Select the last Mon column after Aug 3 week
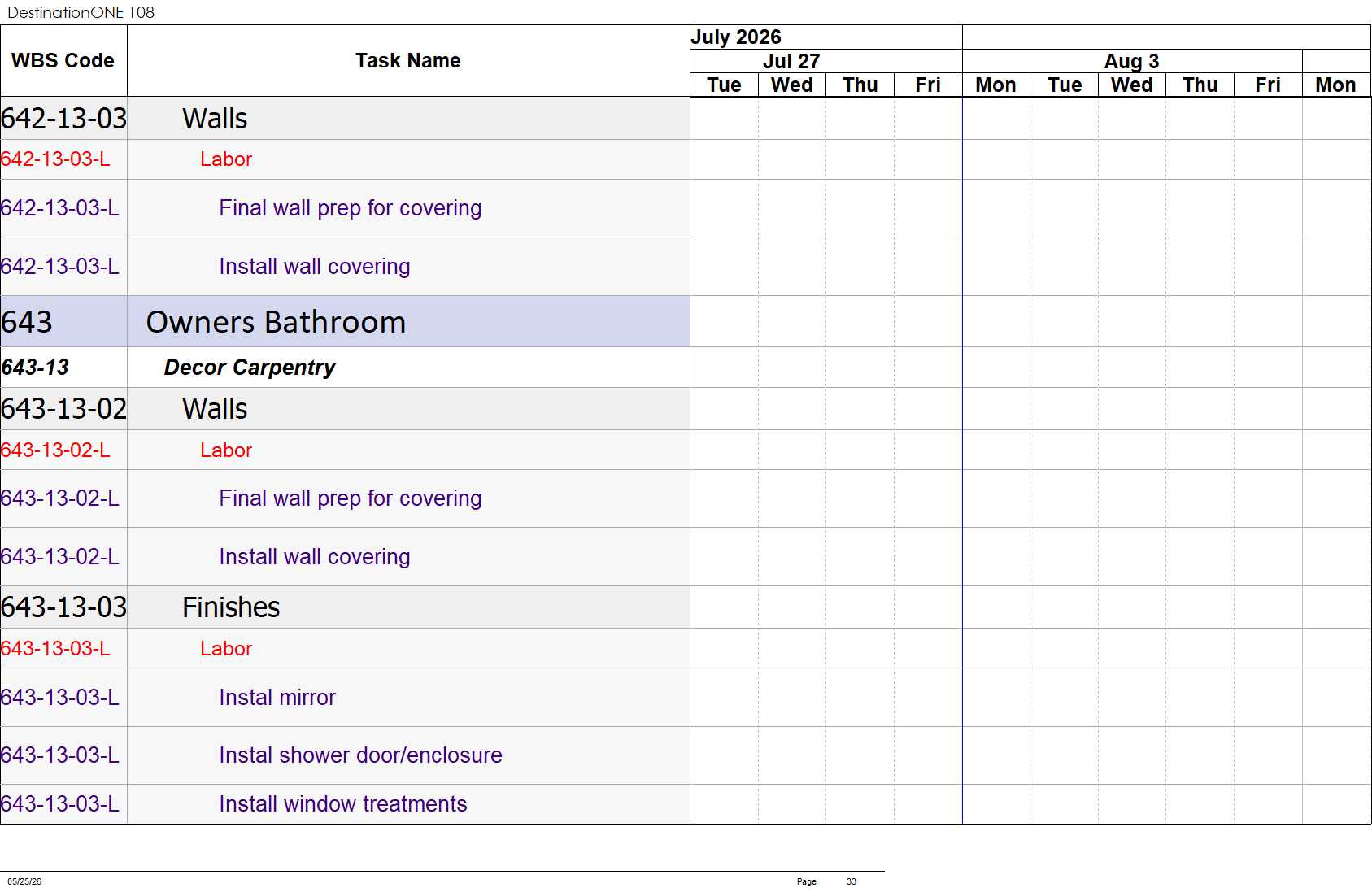 [1335, 85]
